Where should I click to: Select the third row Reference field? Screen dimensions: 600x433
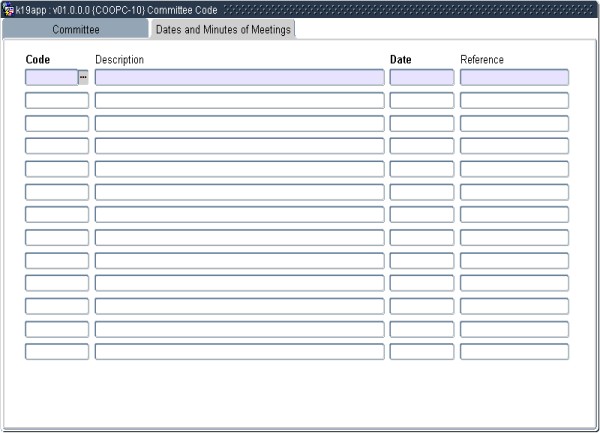514,123
